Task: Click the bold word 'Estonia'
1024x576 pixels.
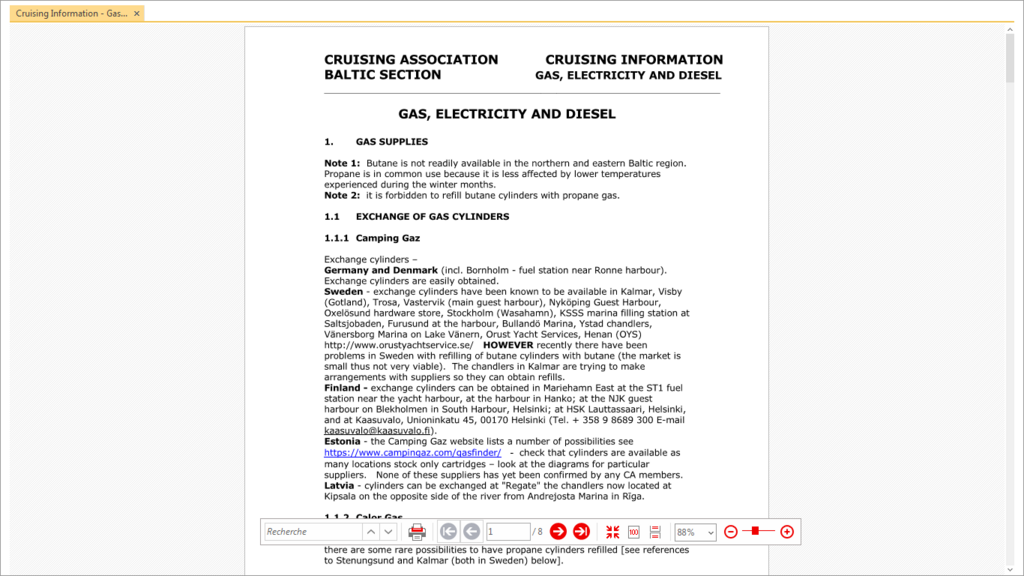Action: (342, 441)
